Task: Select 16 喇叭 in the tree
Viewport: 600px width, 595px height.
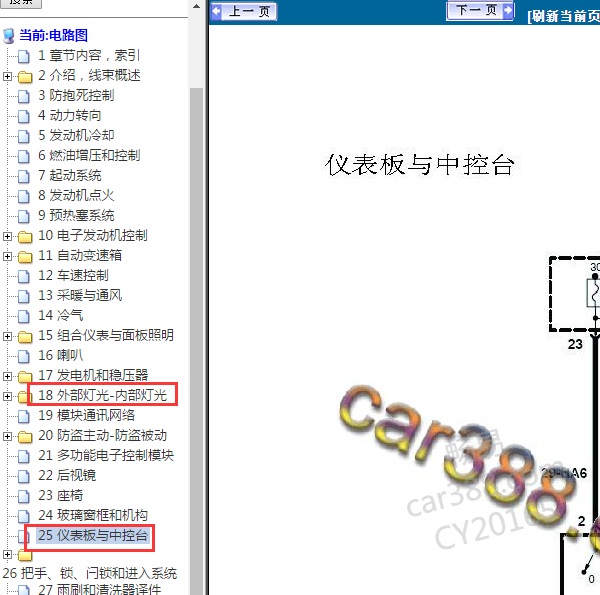Action: (x=60, y=355)
